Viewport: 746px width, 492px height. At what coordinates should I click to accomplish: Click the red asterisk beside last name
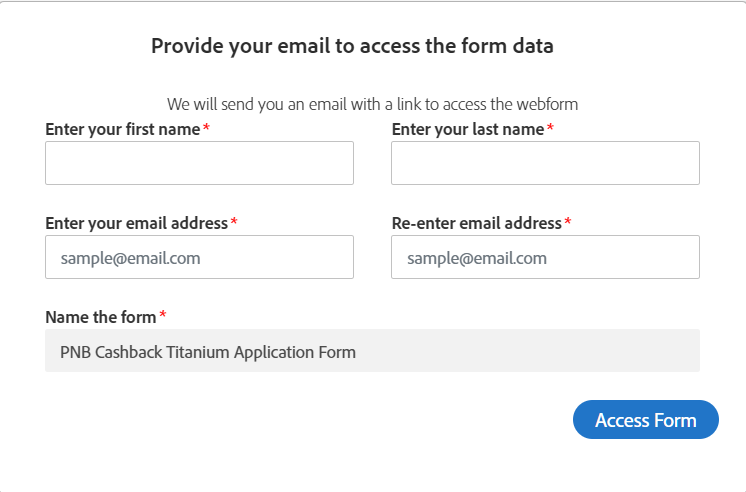coord(550,129)
